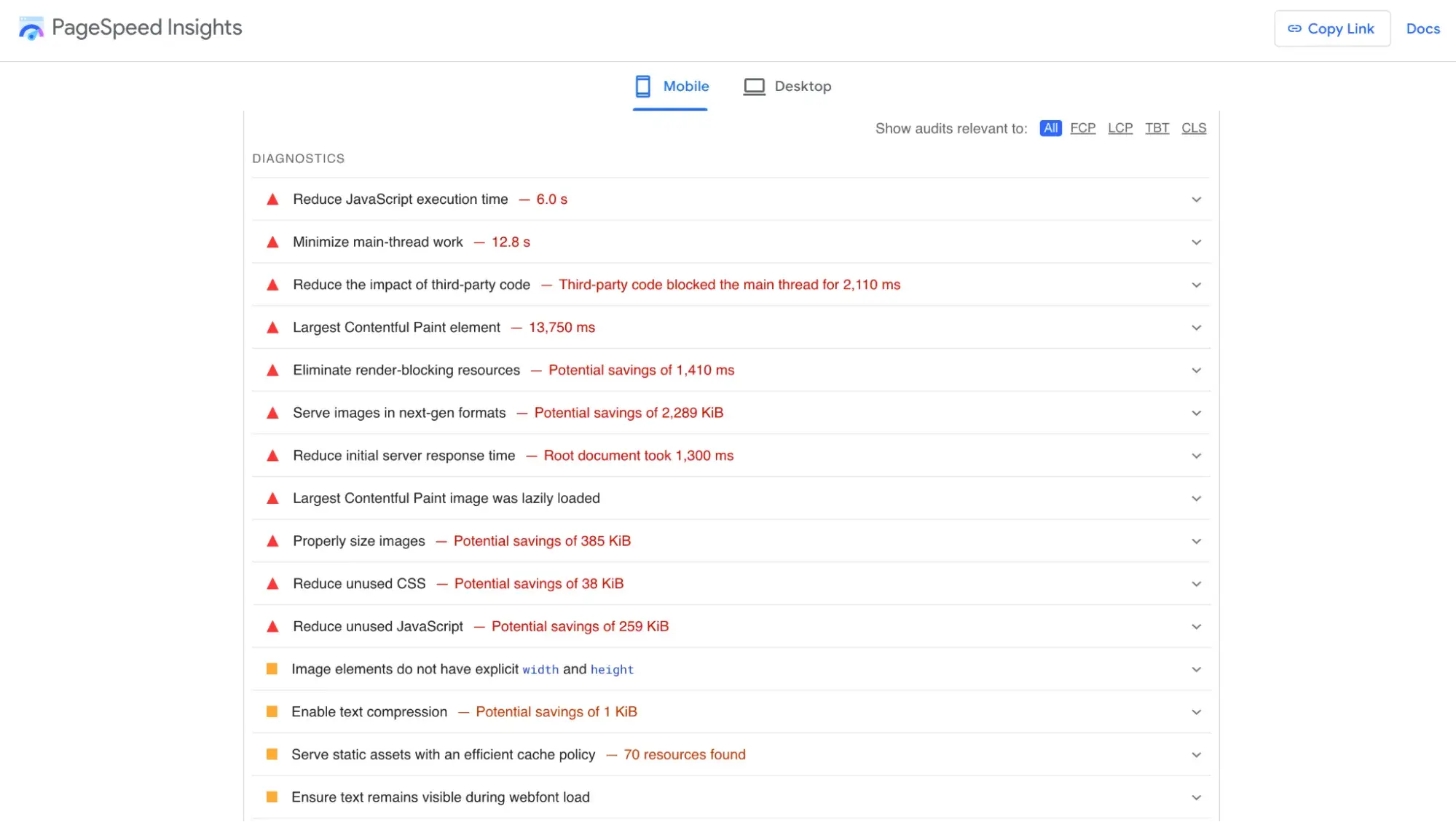
Task: Click the orange square beside webfont load audit
Action: pos(272,797)
